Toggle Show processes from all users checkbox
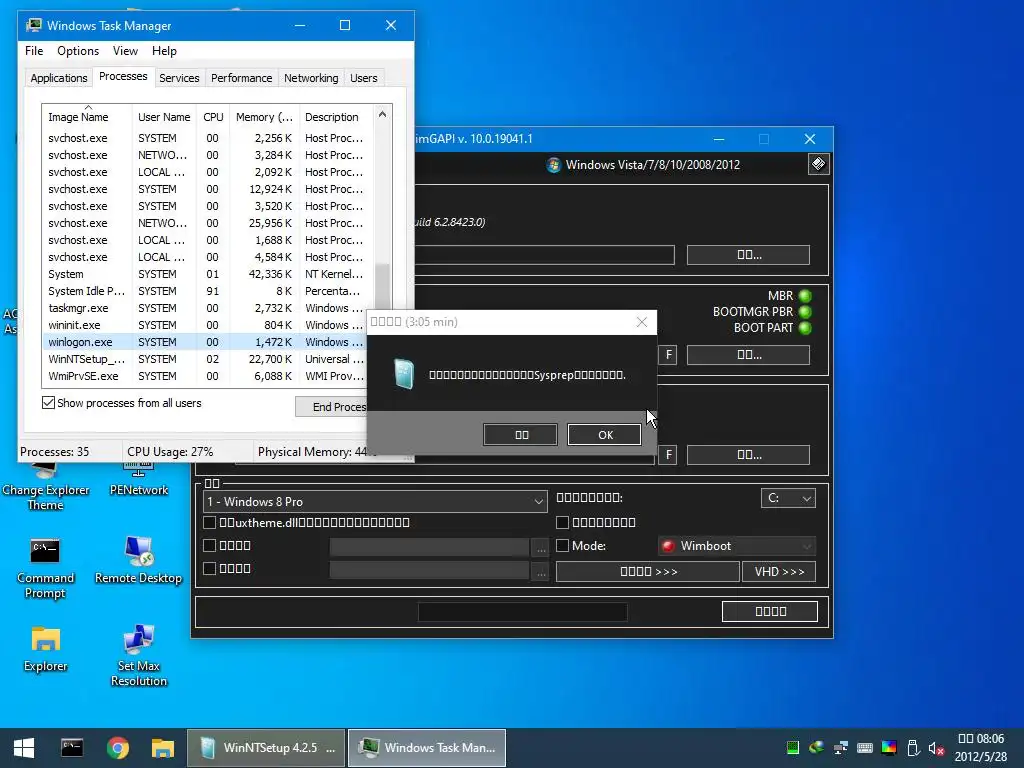1024x768 pixels. tap(48, 402)
